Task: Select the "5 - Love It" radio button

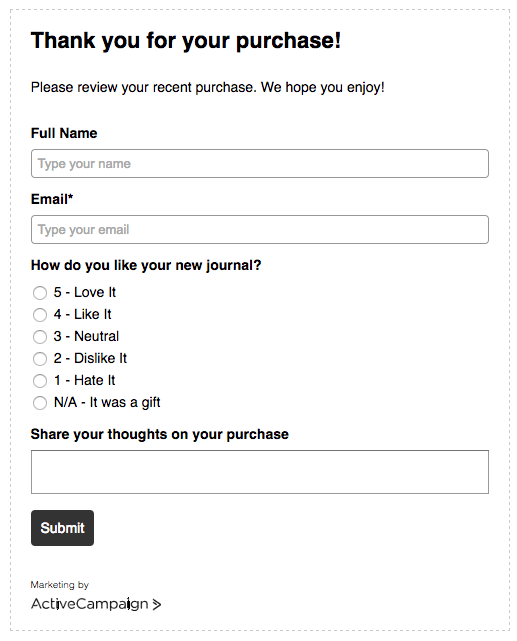Action: click(x=40, y=293)
